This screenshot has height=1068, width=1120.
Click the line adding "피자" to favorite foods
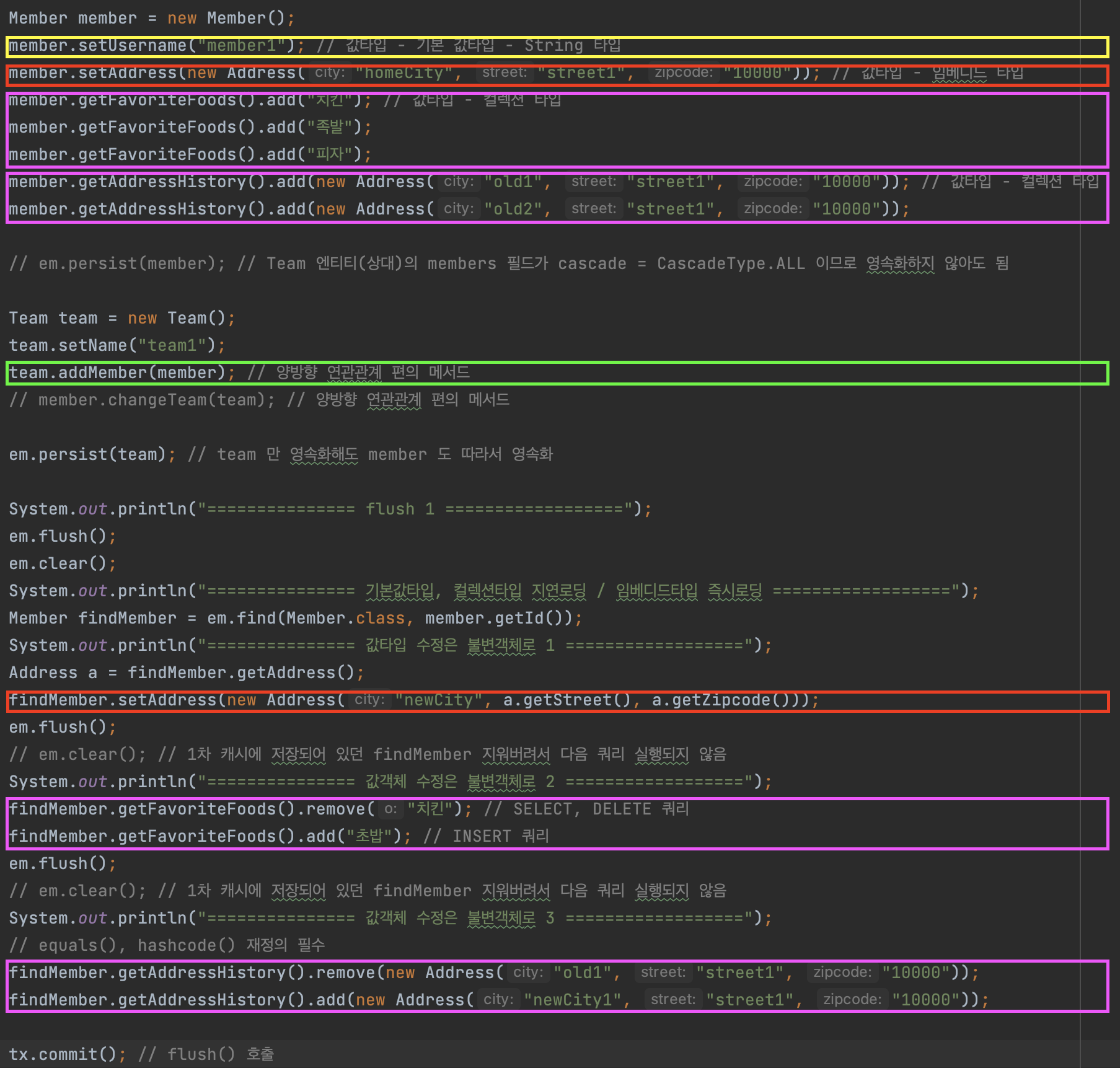click(190, 154)
